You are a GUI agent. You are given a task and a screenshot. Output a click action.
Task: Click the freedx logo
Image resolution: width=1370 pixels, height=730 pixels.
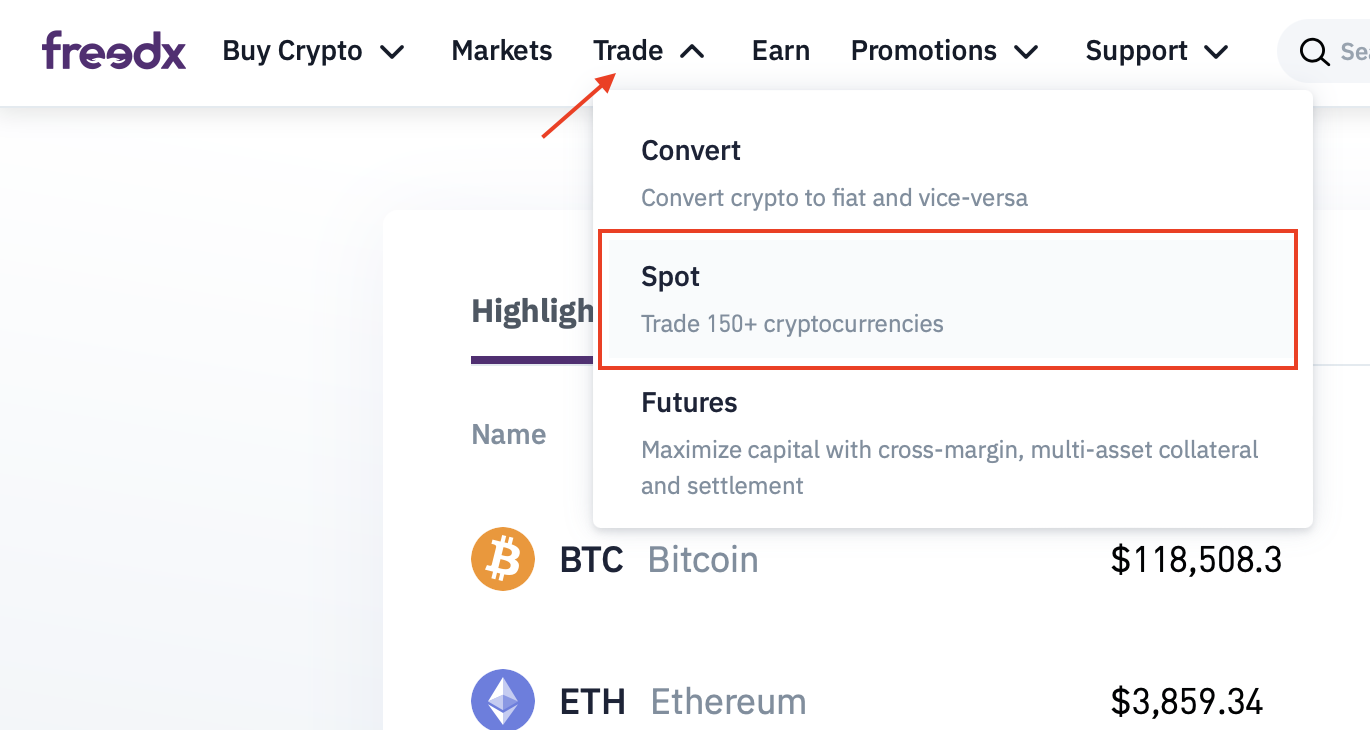coord(114,51)
